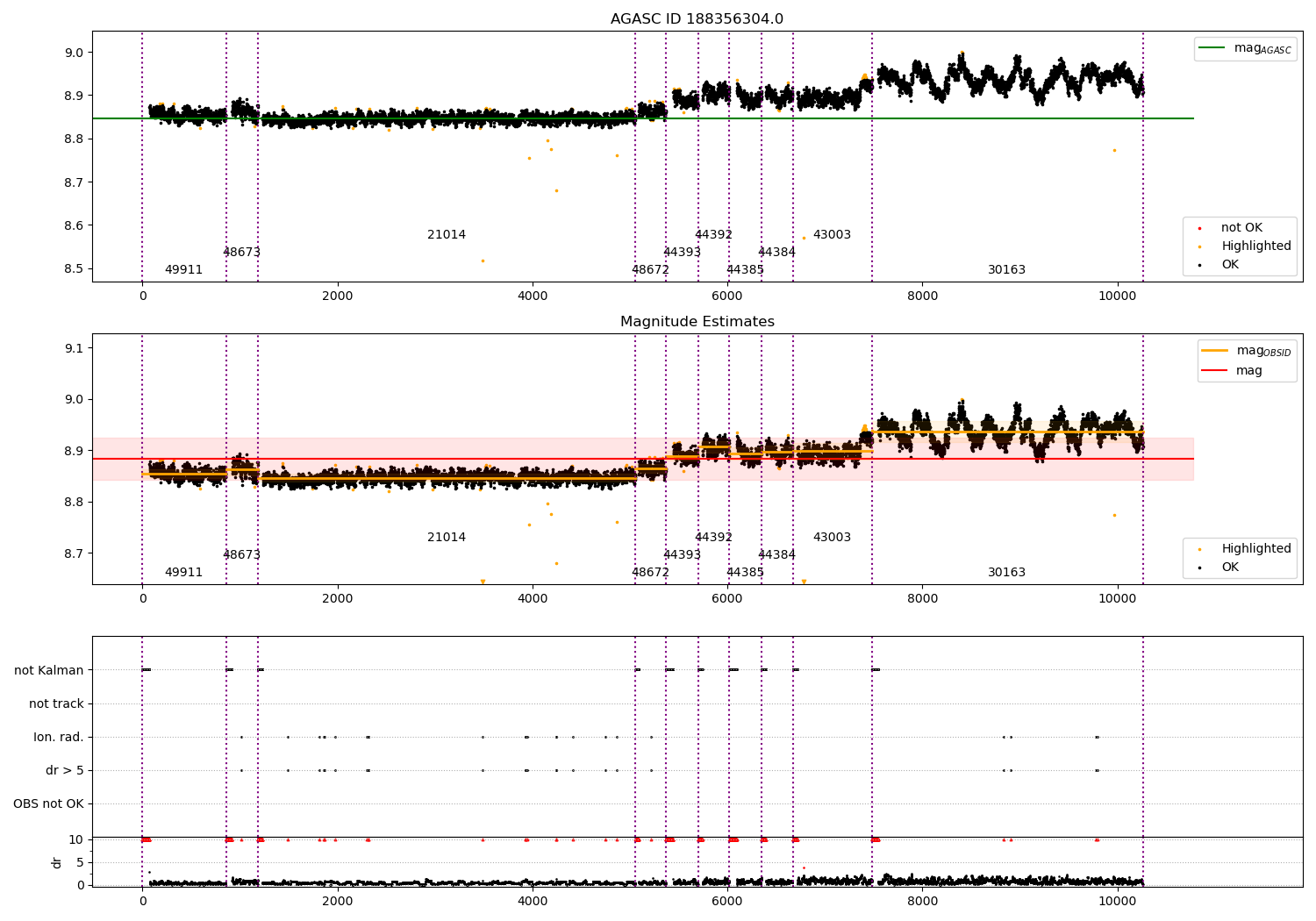Screen dimensions: 1316x921
Task: Click the 'not Kalman' y-axis label
Action: (49, 670)
